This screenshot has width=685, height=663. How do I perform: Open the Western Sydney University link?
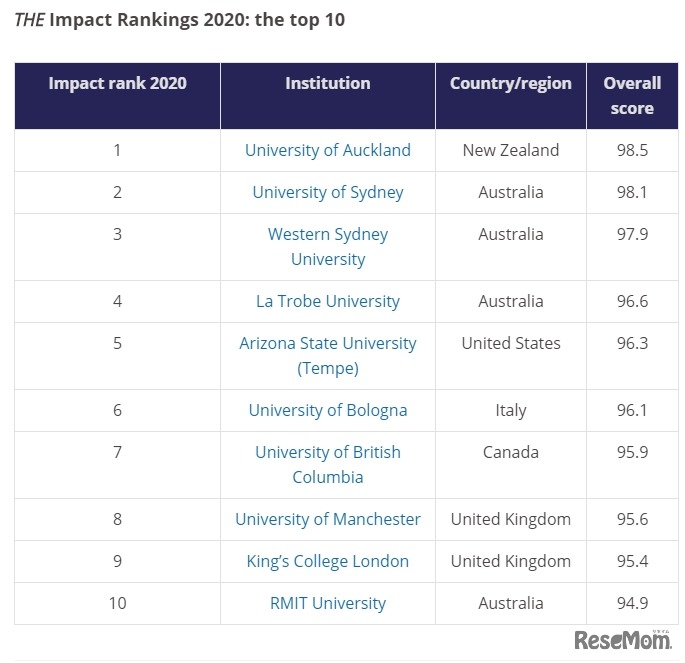tap(328, 247)
